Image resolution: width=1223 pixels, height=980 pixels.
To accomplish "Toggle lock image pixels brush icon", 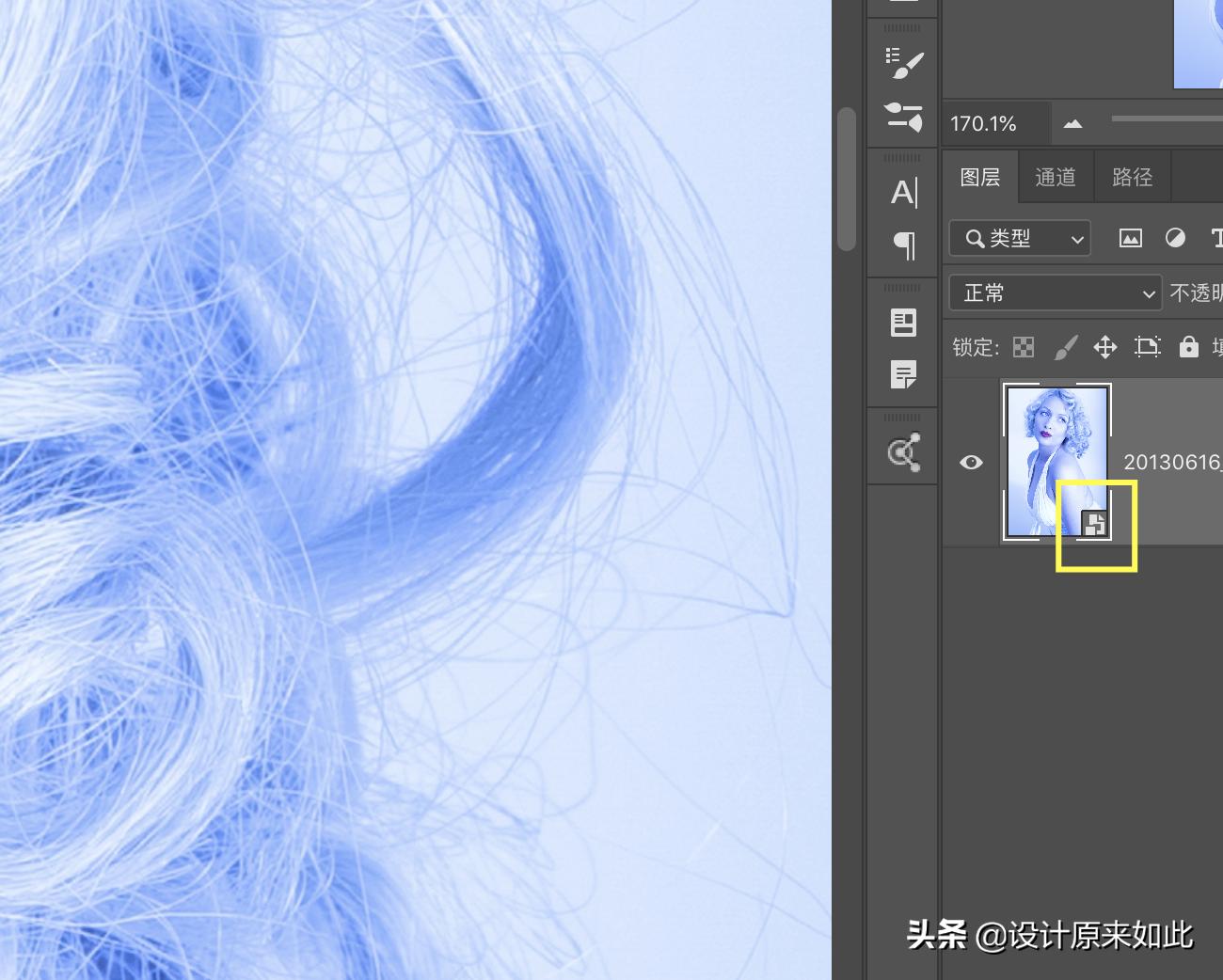I will point(1065,347).
